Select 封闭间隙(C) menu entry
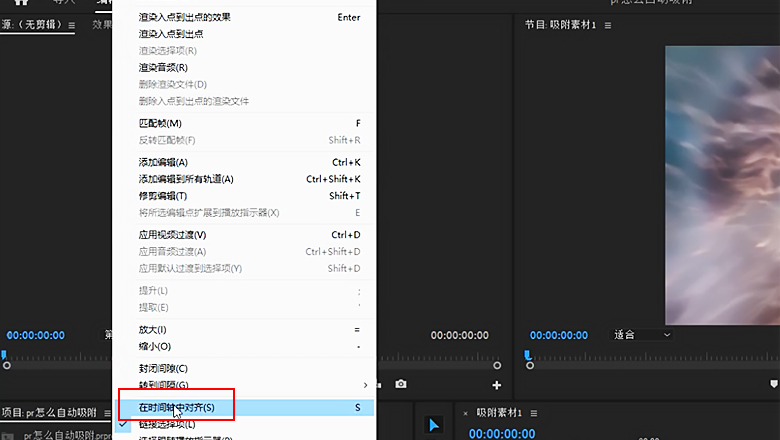The width and height of the screenshot is (780, 440). (x=244, y=368)
